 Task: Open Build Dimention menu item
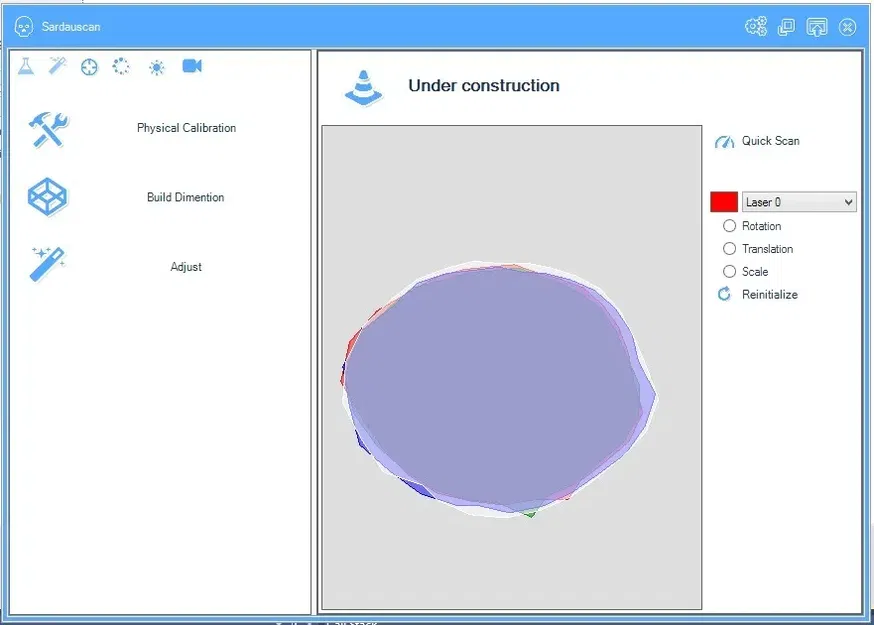(186, 197)
